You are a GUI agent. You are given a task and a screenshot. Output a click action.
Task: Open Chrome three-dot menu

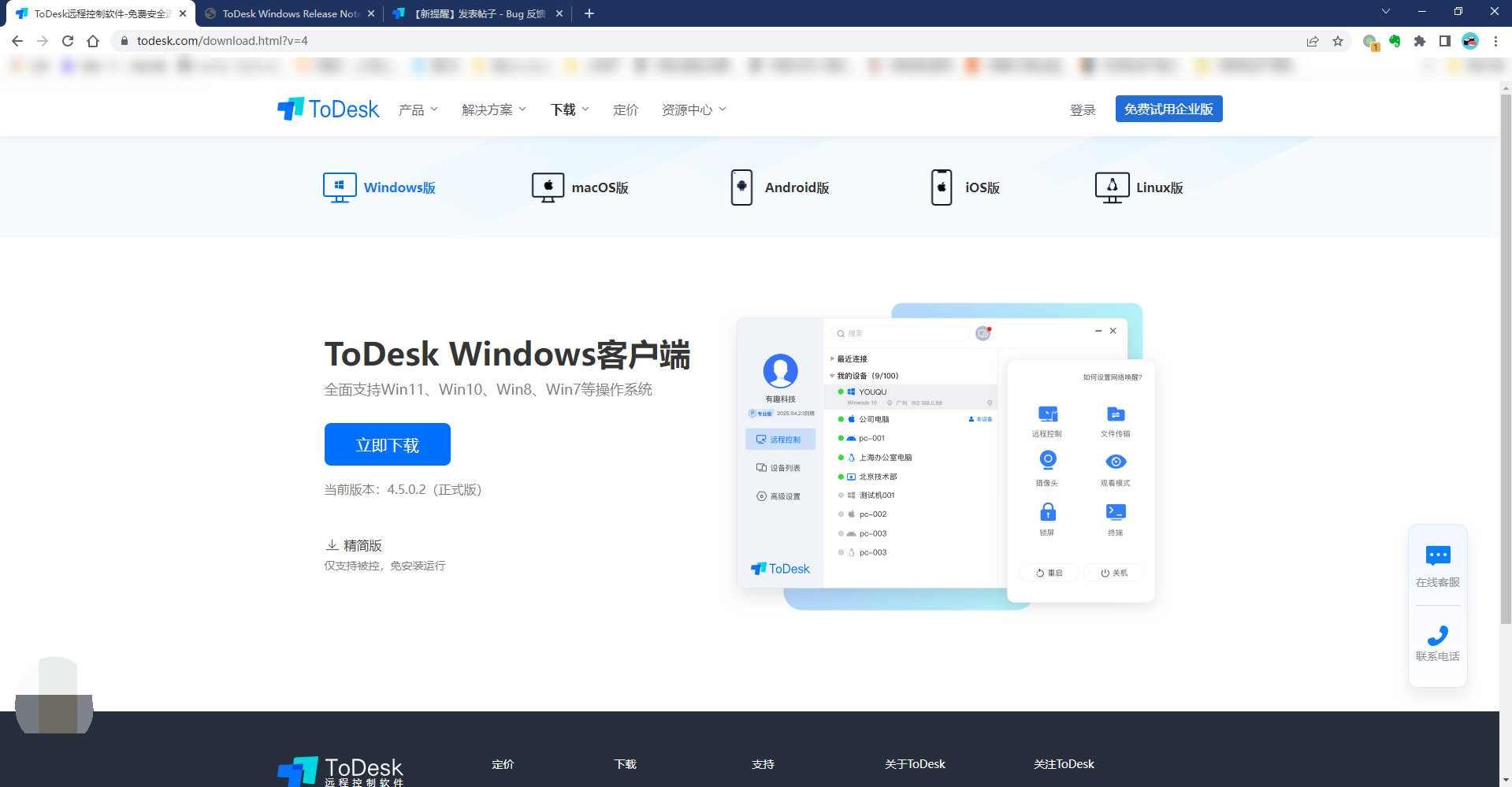[1495, 41]
